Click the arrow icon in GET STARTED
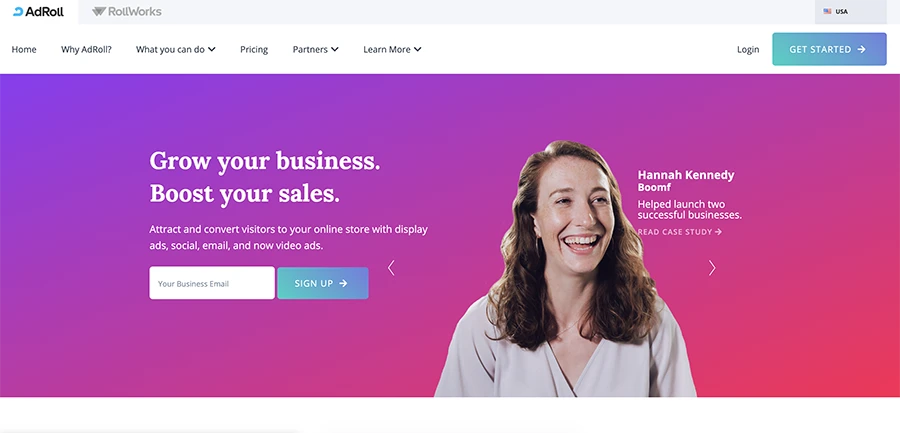 861,49
